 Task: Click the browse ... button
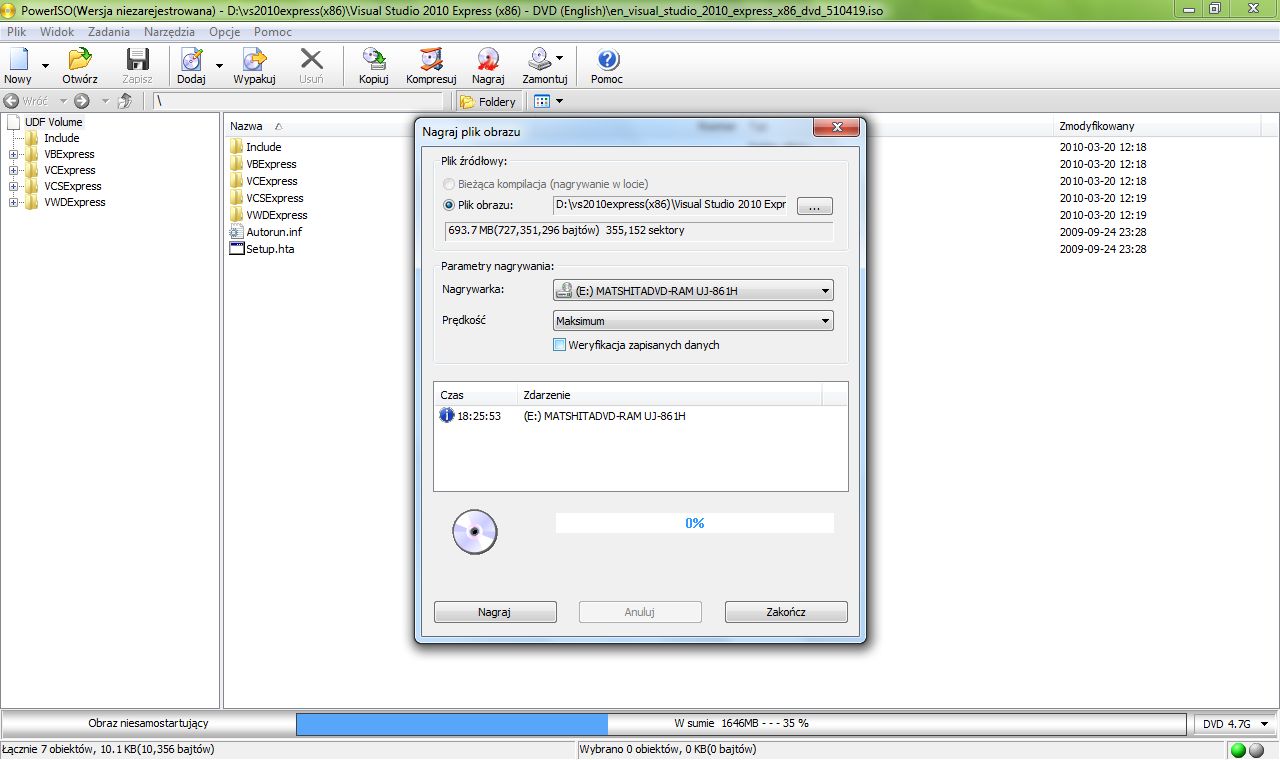(815, 206)
